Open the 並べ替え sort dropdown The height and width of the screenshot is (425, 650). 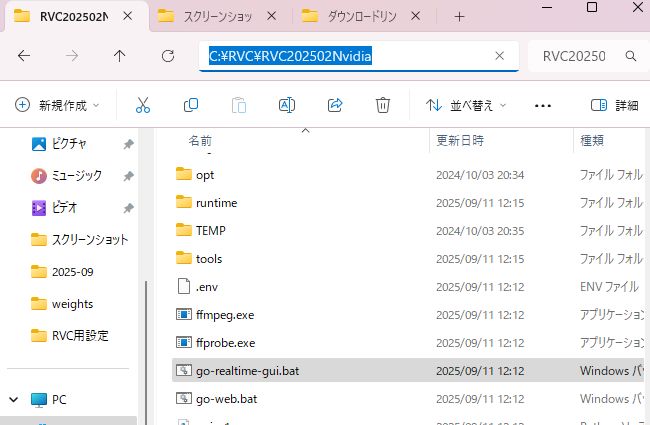pos(466,105)
